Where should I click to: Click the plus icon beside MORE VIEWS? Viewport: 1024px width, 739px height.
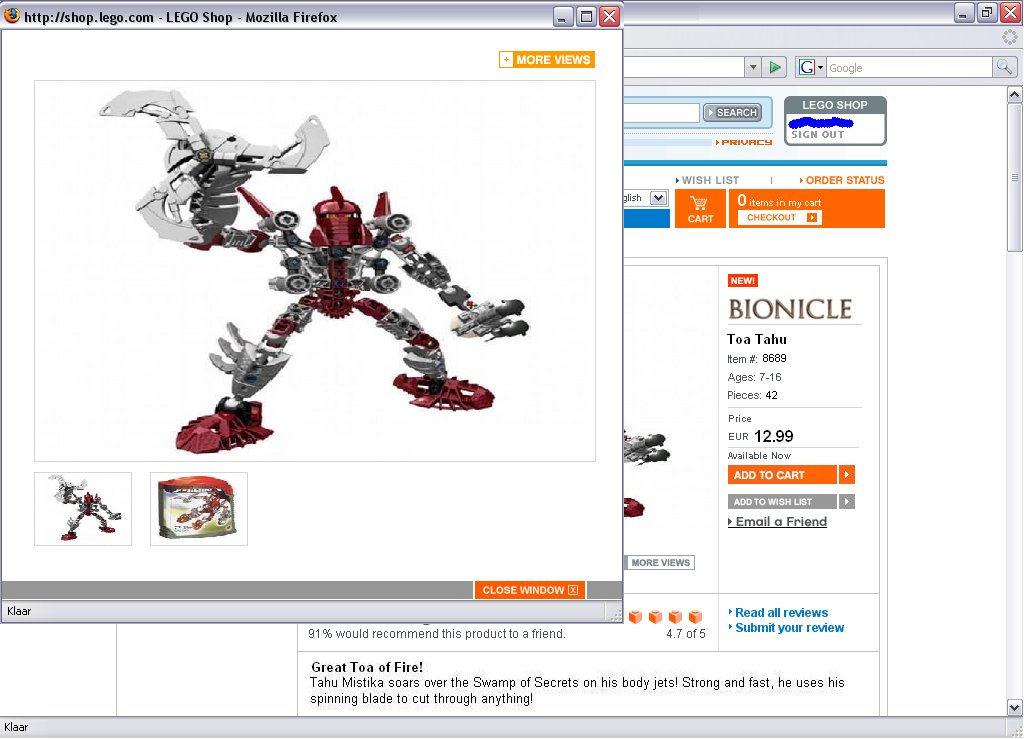click(x=506, y=60)
